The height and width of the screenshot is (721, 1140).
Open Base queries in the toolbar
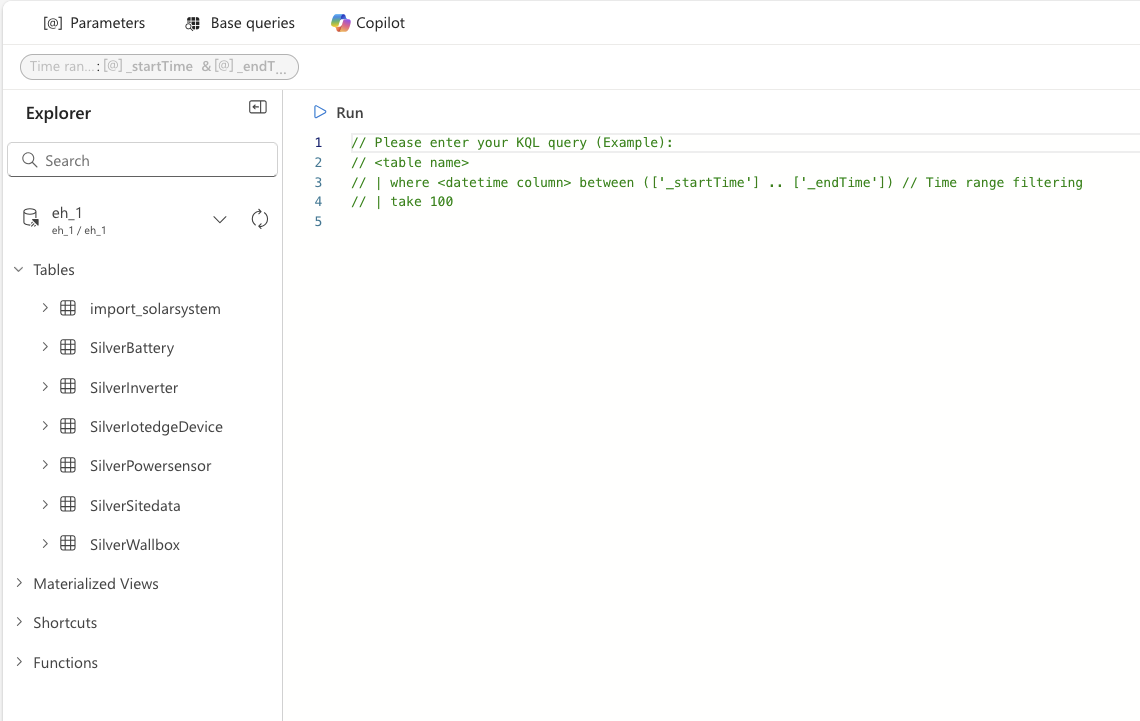pyautogui.click(x=240, y=23)
